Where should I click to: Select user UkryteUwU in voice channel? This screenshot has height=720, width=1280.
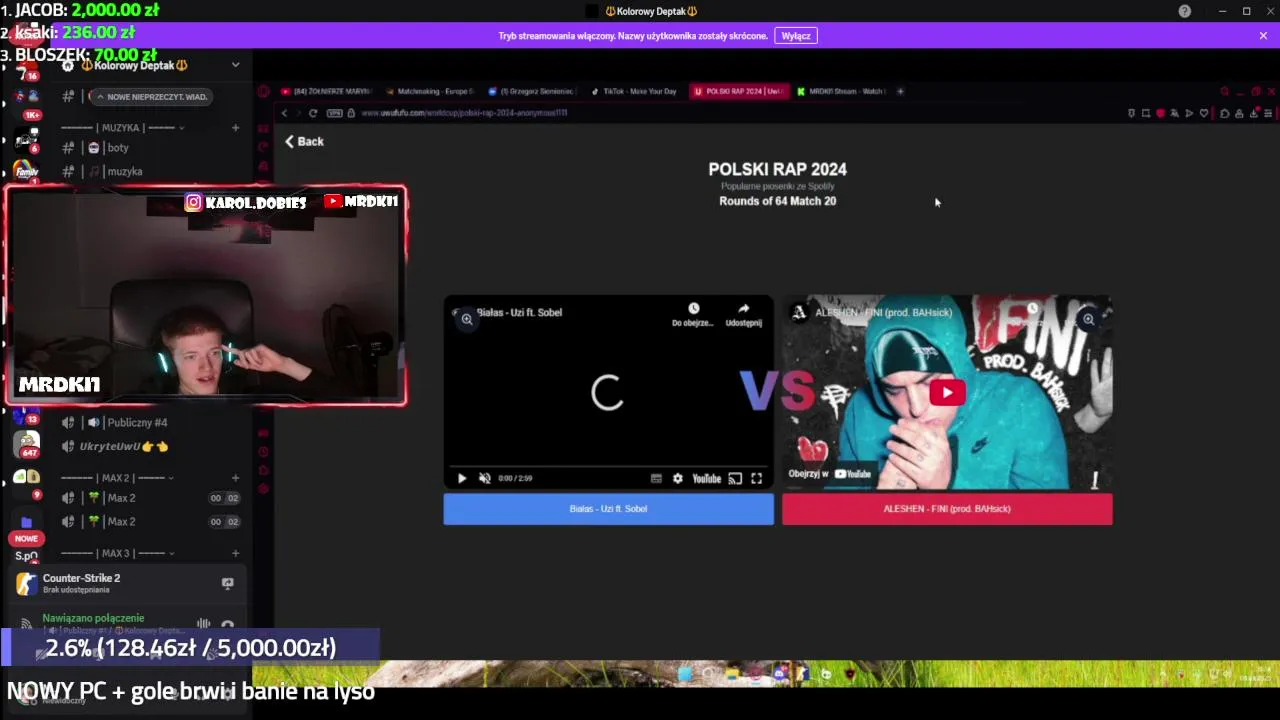pos(124,446)
